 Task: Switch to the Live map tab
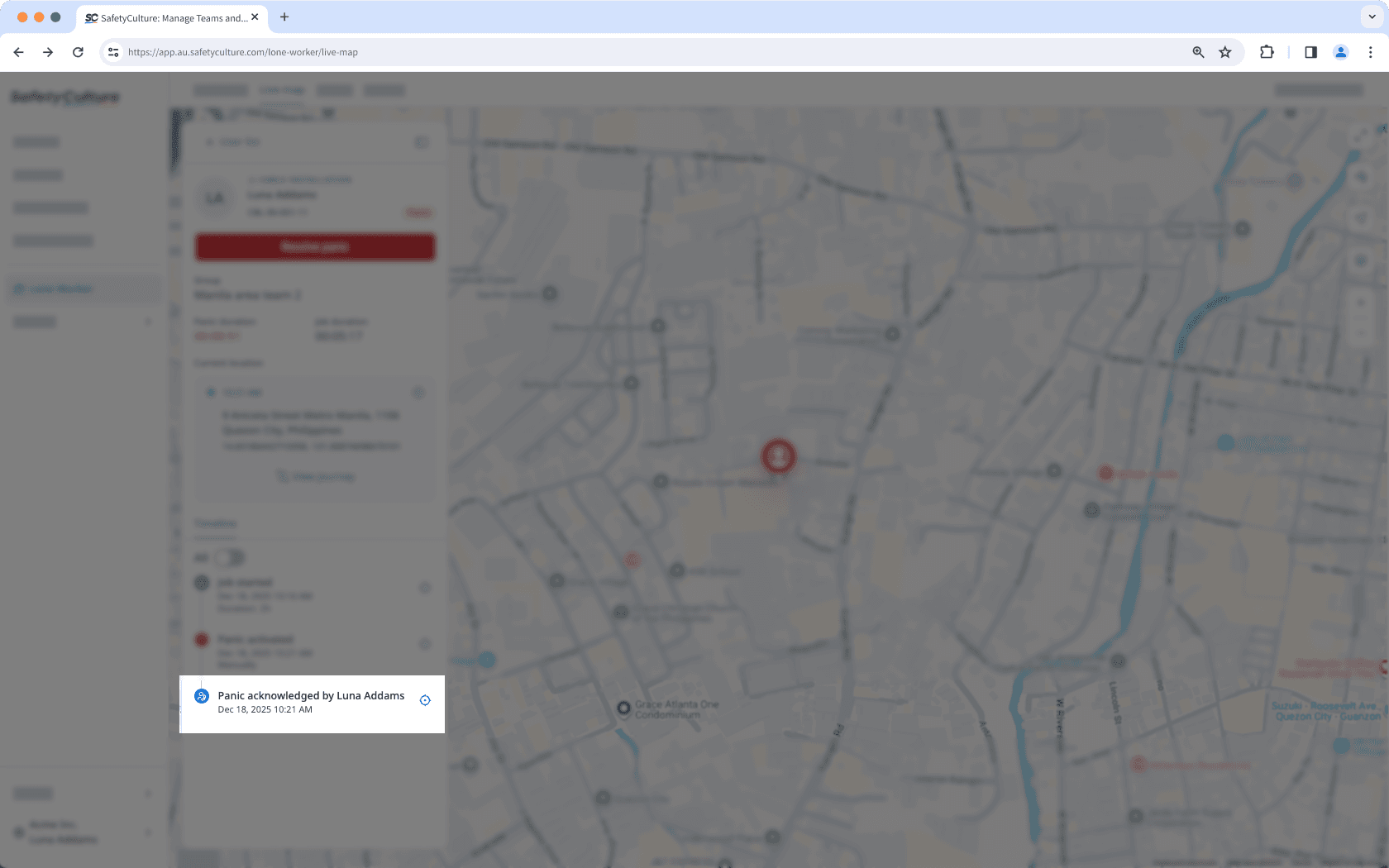click(x=281, y=89)
